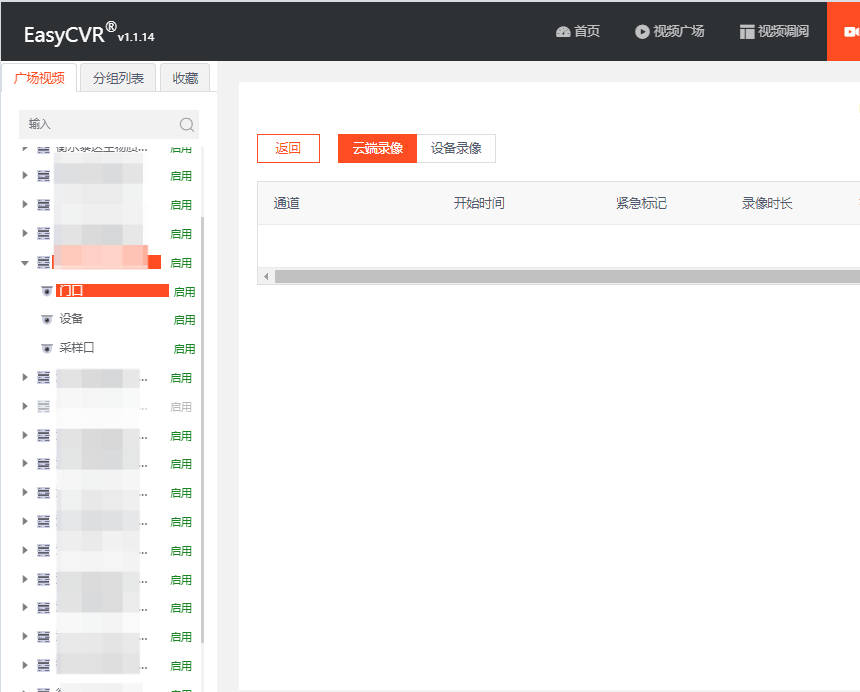Click 启用 status on 采样口 row
This screenshot has height=692, width=860.
coord(184,349)
